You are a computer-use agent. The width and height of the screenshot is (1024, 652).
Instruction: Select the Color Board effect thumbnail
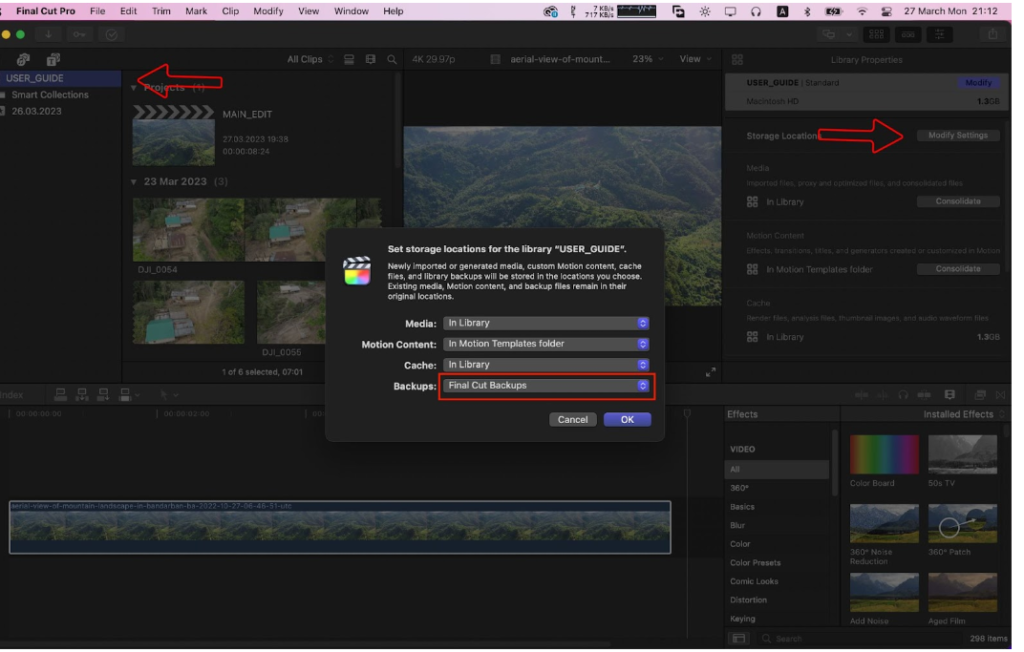tap(884, 455)
